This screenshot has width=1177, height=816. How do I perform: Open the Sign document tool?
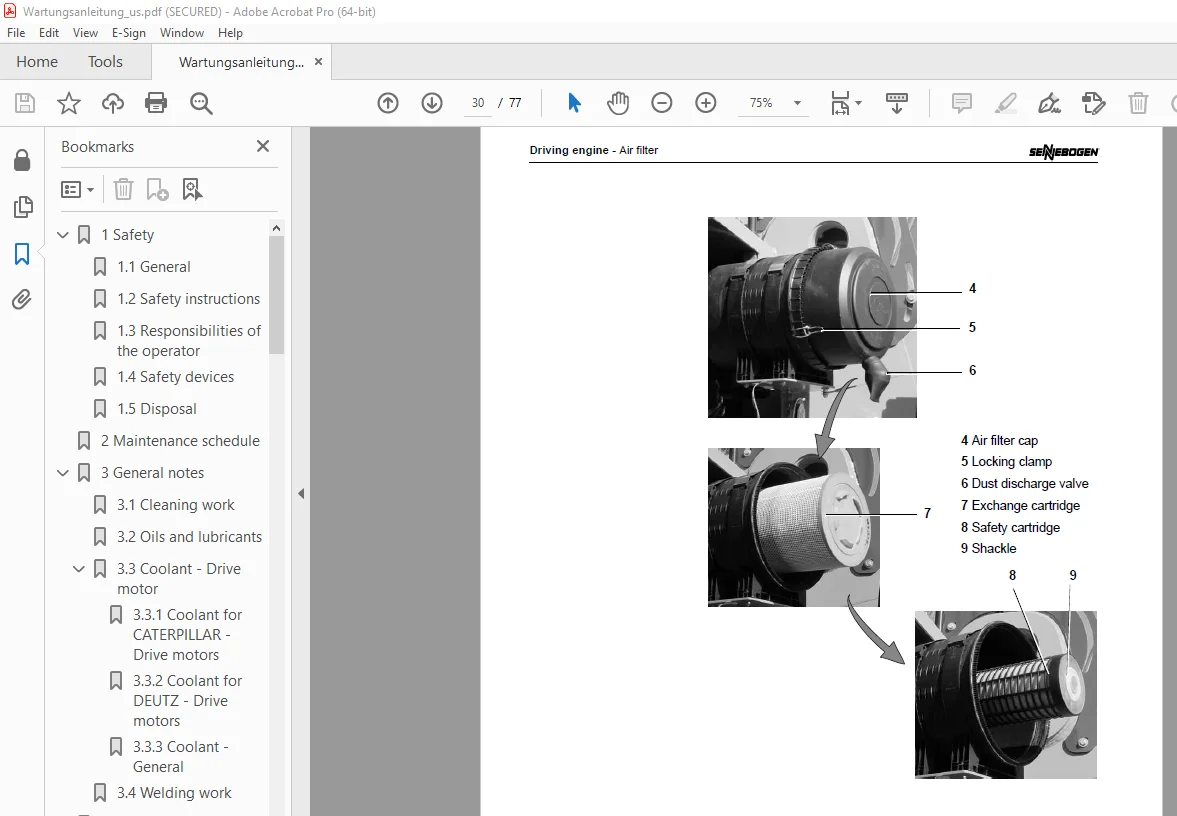[1049, 103]
